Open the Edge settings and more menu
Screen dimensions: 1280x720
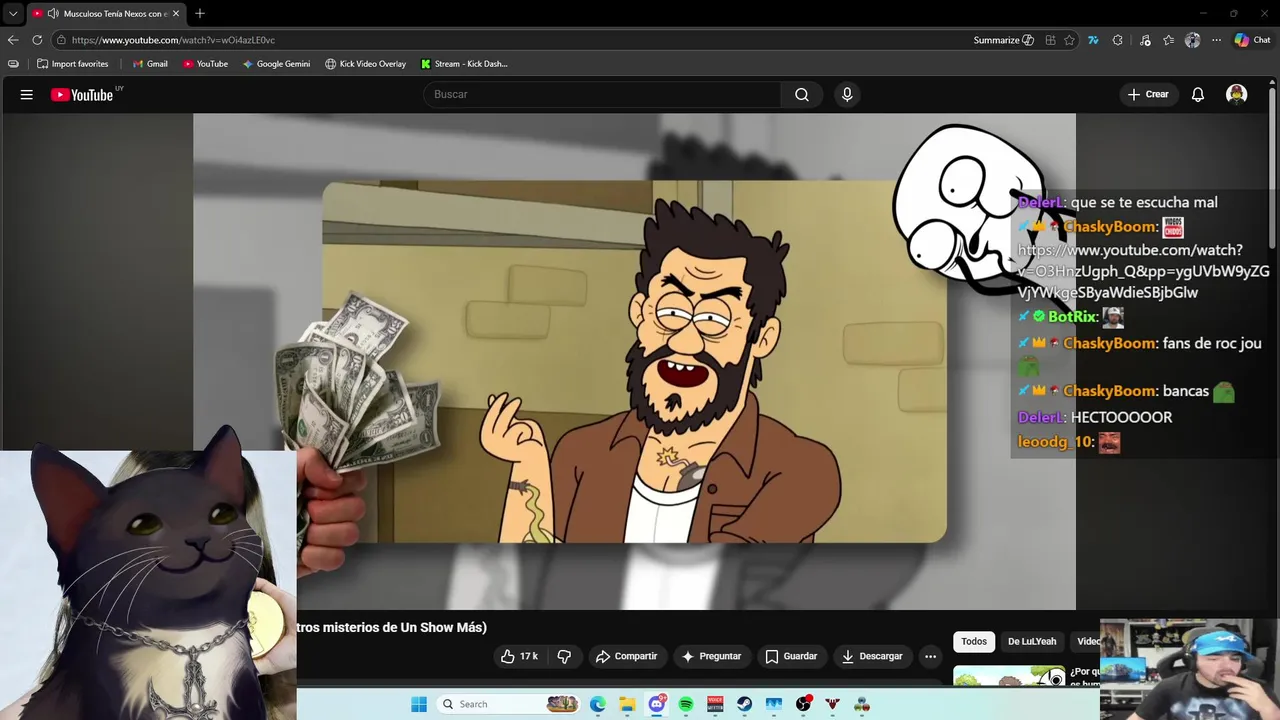1216,40
